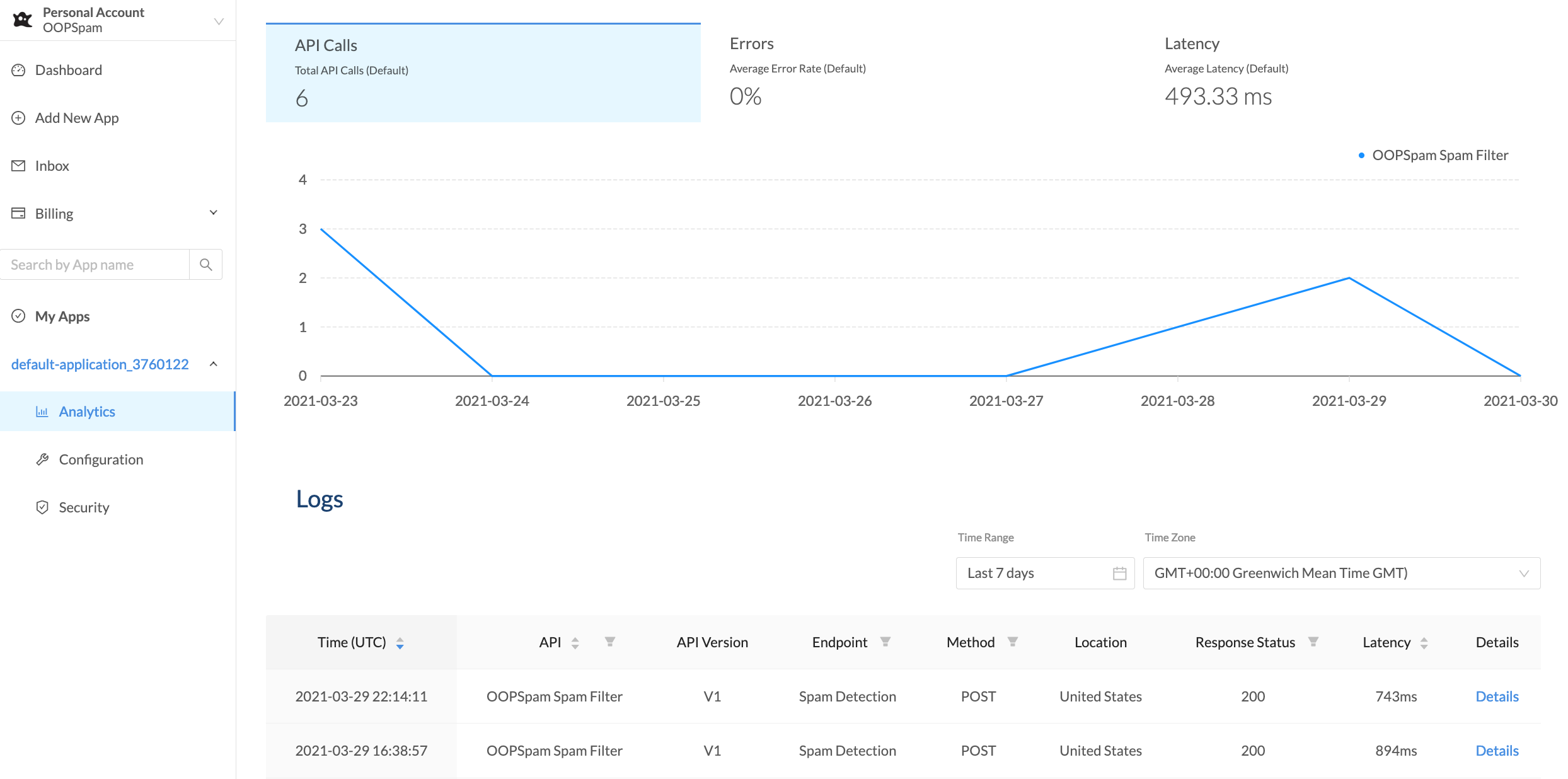Open My Apps list
Viewport: 1568px width, 779px height.
(62, 316)
